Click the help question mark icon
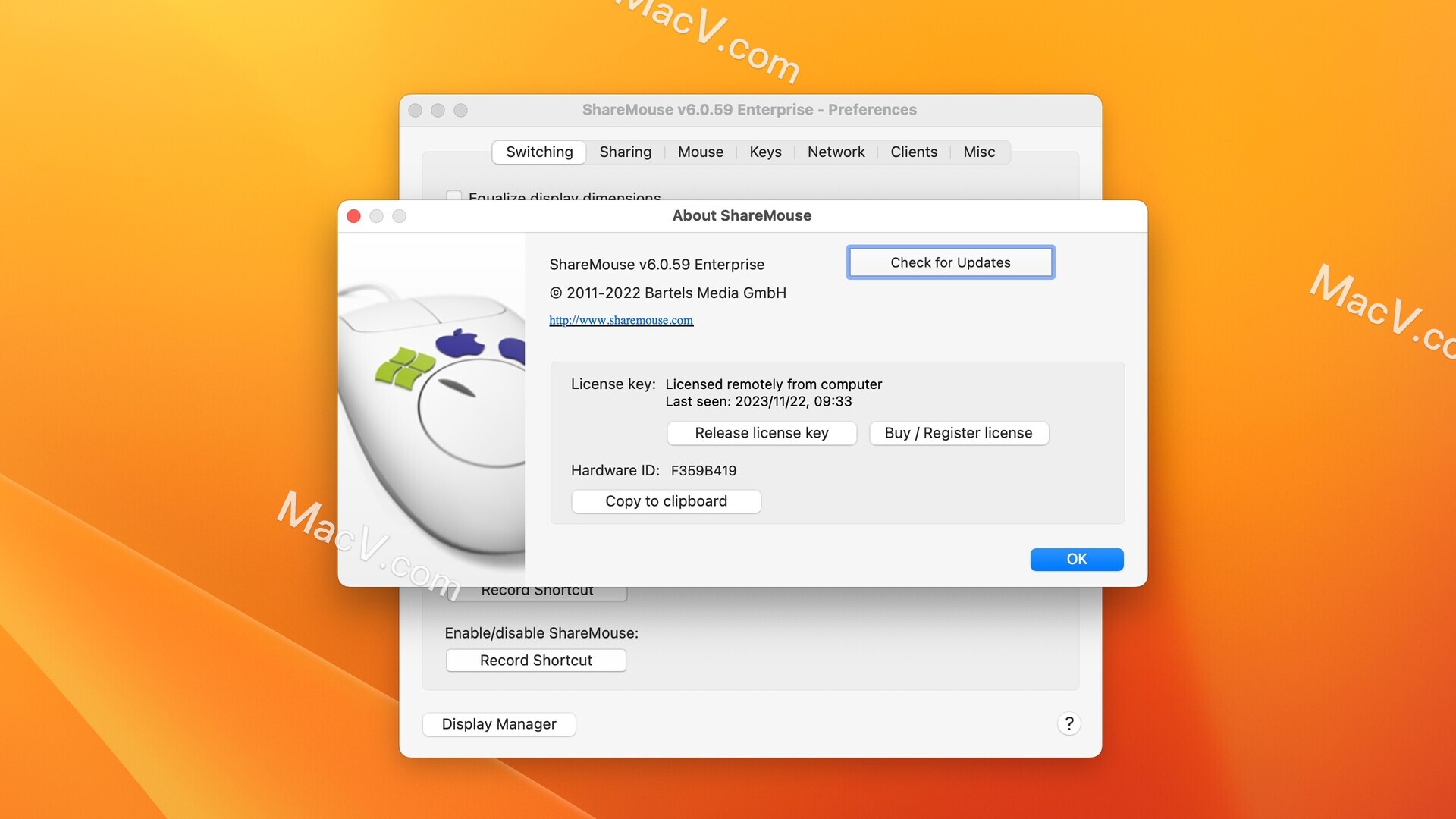 (x=1066, y=722)
